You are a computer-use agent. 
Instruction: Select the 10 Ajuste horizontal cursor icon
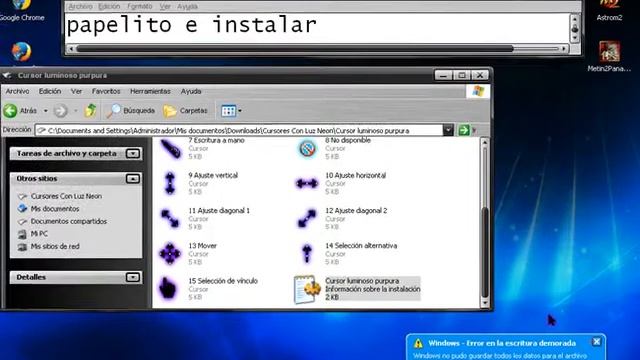click(307, 184)
